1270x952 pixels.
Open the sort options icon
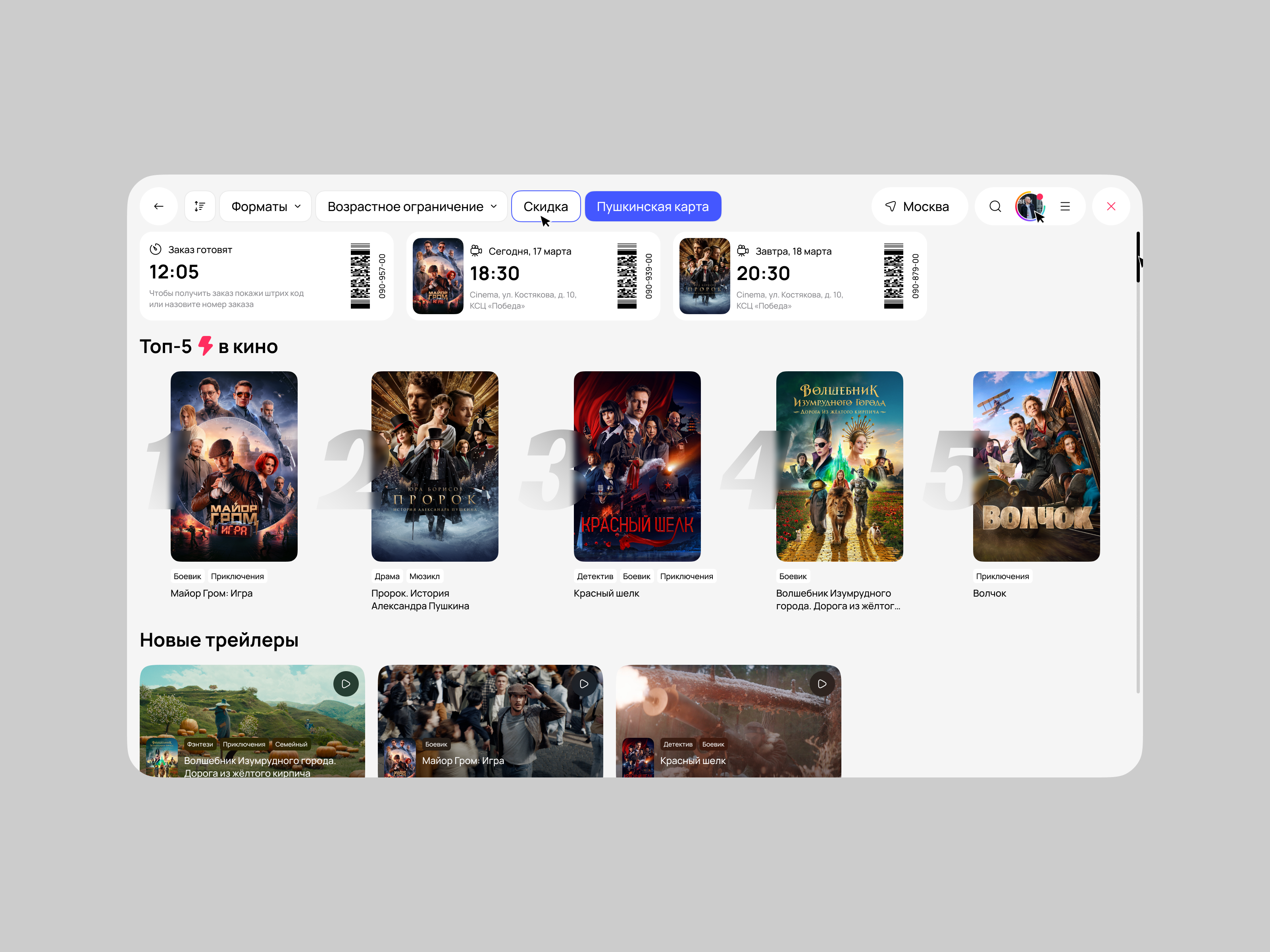tap(200, 207)
